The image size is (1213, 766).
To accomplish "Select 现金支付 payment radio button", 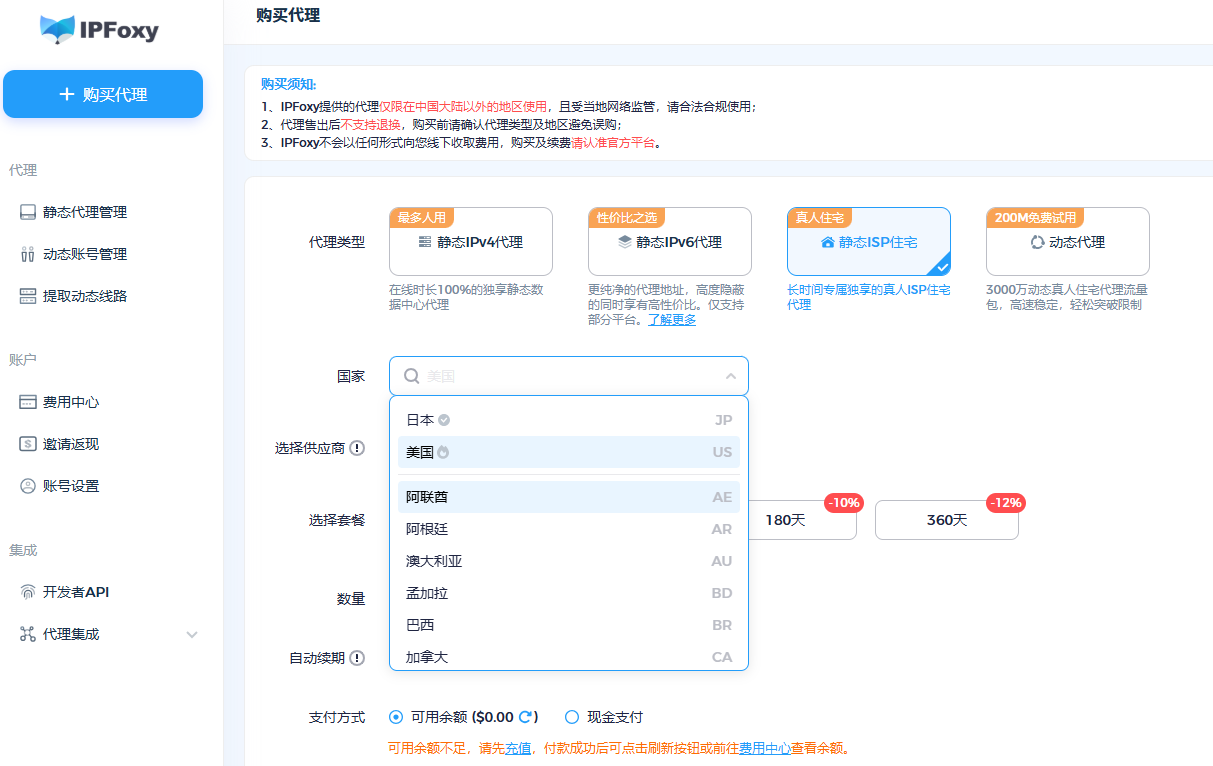I will click(572, 717).
